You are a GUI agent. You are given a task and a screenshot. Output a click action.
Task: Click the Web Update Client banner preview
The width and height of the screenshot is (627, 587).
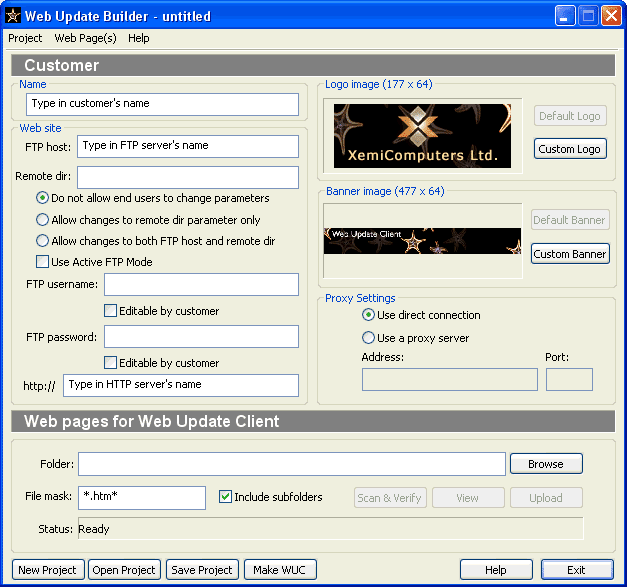click(x=422, y=241)
